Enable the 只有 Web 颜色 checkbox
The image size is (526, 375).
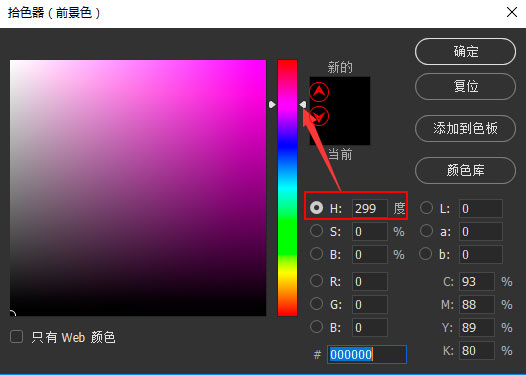click(16, 336)
